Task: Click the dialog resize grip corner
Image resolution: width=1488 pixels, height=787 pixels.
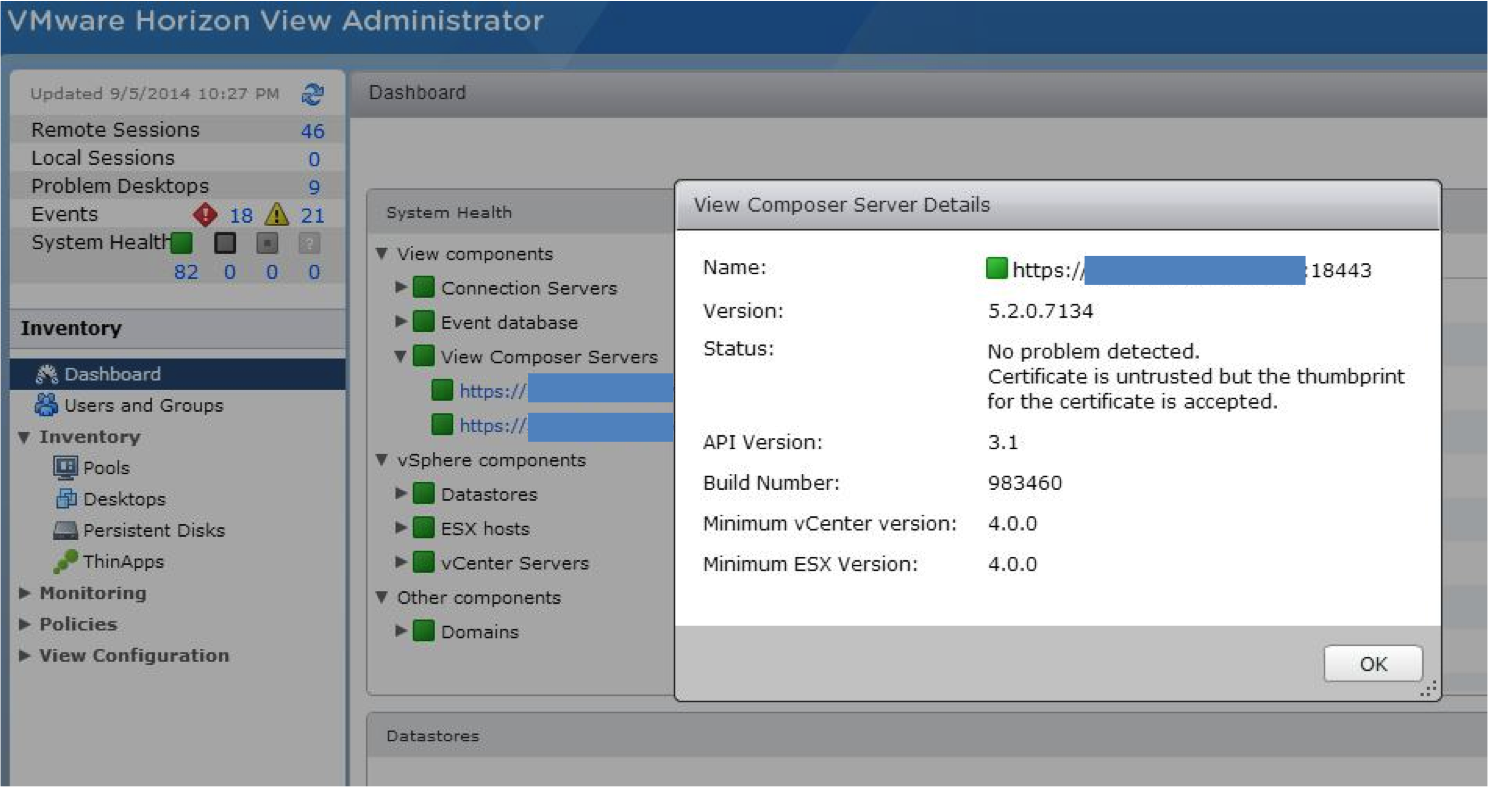Action: [1429, 689]
